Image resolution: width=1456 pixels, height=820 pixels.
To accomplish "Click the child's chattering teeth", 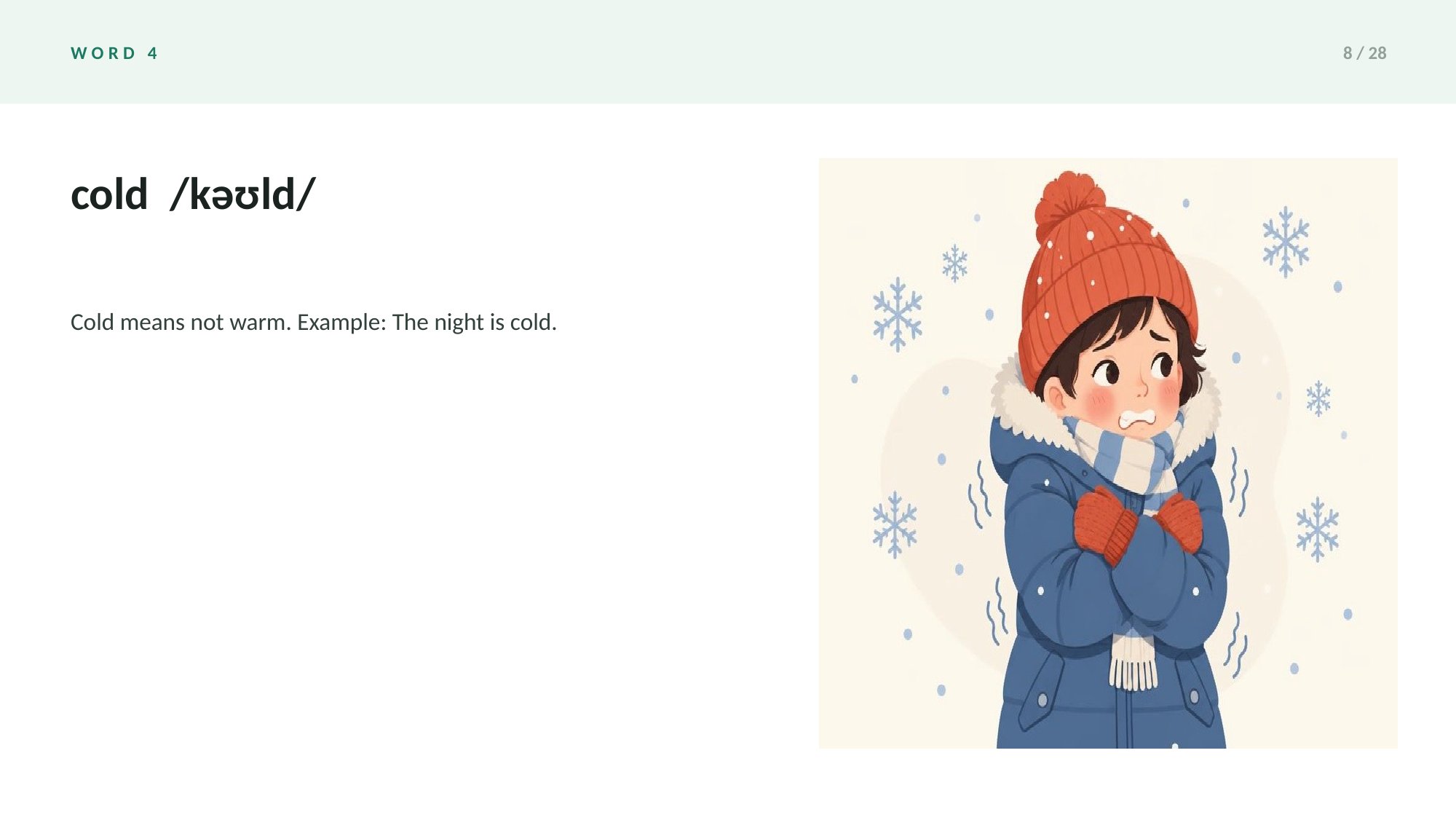I will (x=1137, y=419).
